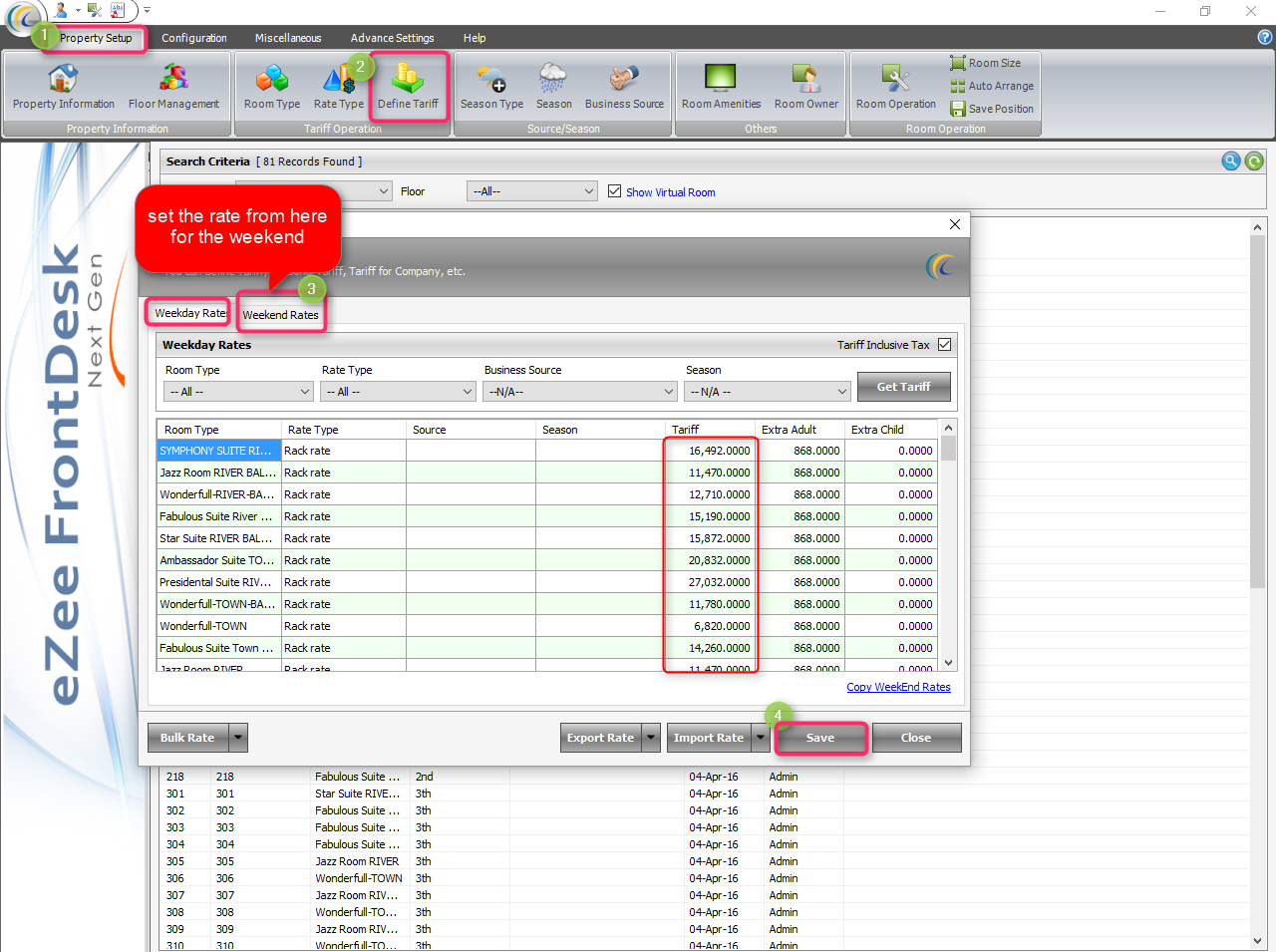Expand the Export Rate dropdown arrow
The height and width of the screenshot is (952, 1276).
(651, 738)
